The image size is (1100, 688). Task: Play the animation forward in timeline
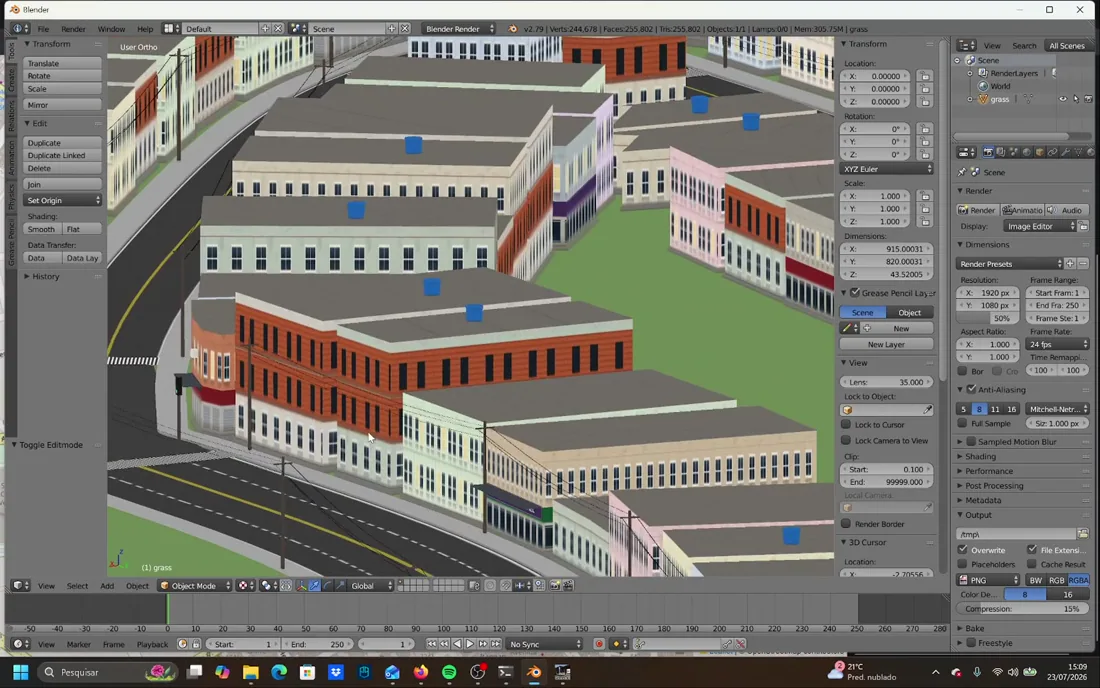pyautogui.click(x=470, y=644)
